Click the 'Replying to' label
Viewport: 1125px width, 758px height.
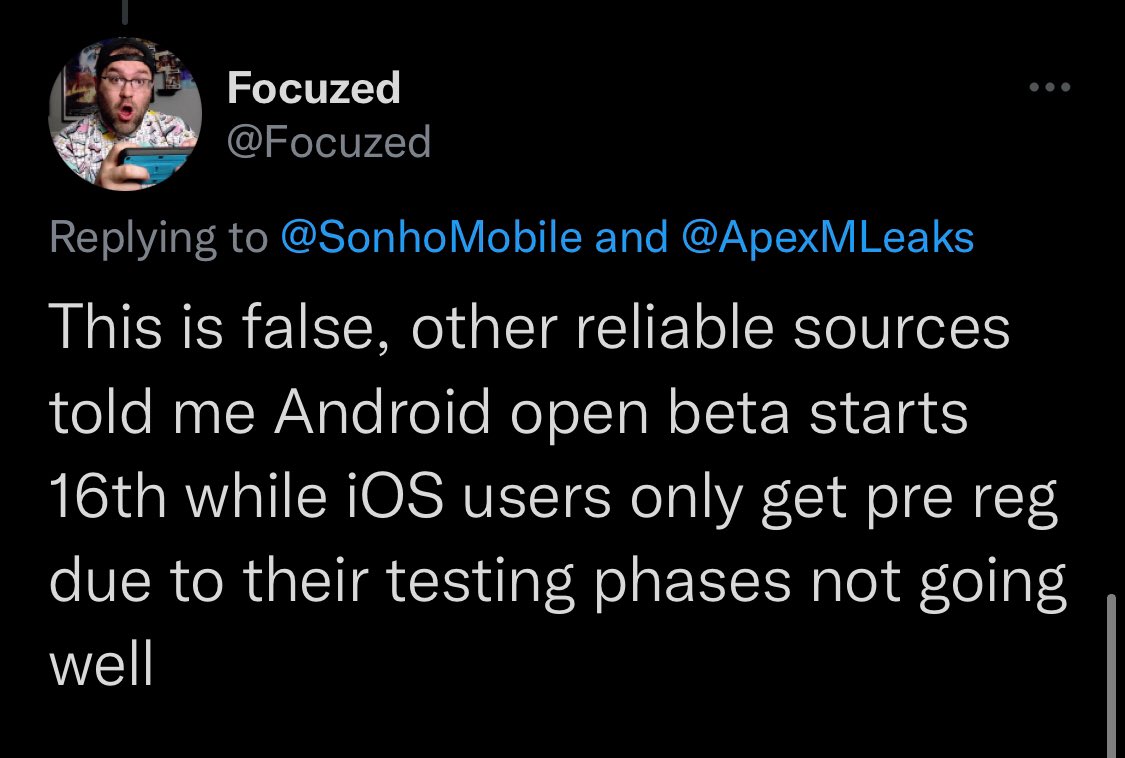coord(159,238)
